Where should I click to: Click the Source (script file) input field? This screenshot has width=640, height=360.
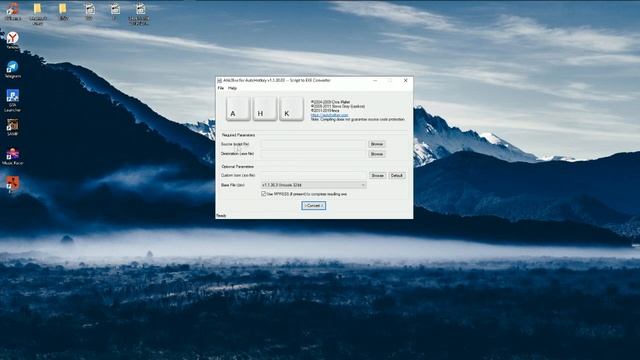coord(313,144)
